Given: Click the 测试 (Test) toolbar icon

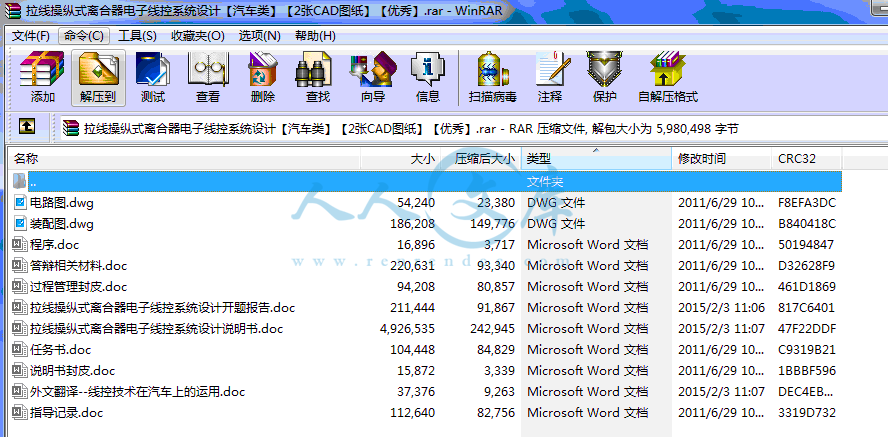Looking at the screenshot, I should [152, 69].
